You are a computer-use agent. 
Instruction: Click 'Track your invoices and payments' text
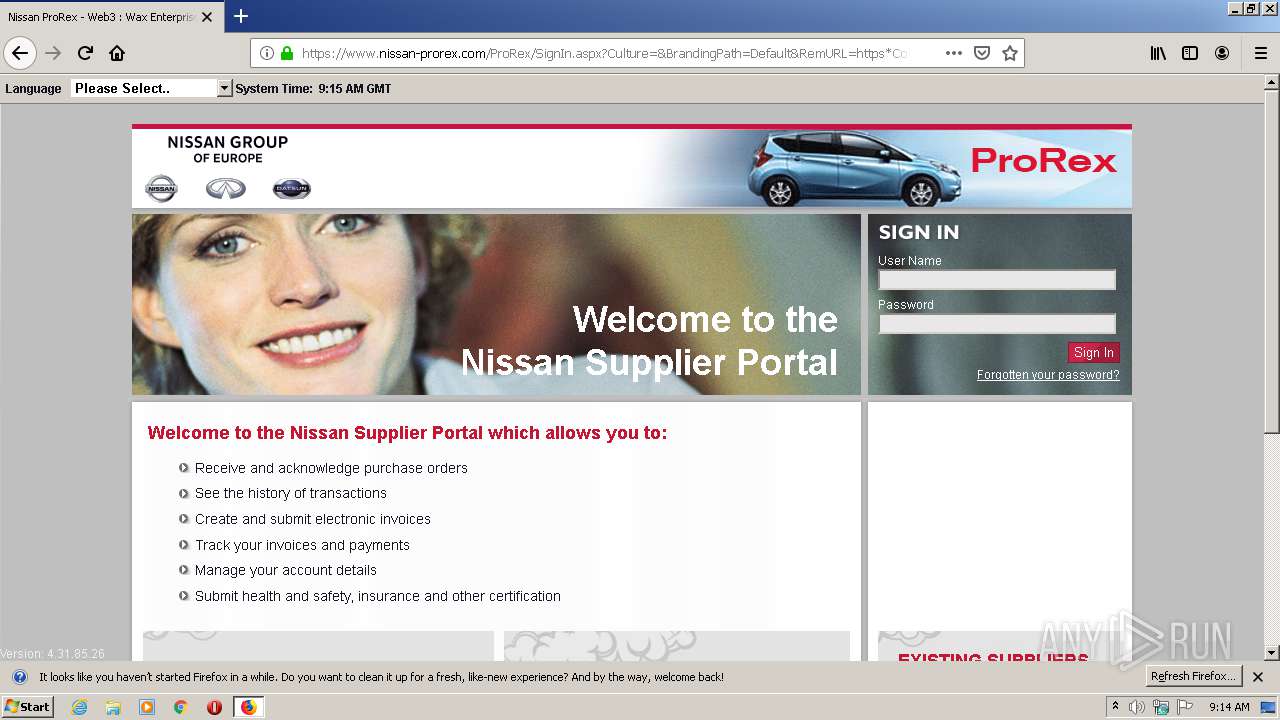(302, 545)
